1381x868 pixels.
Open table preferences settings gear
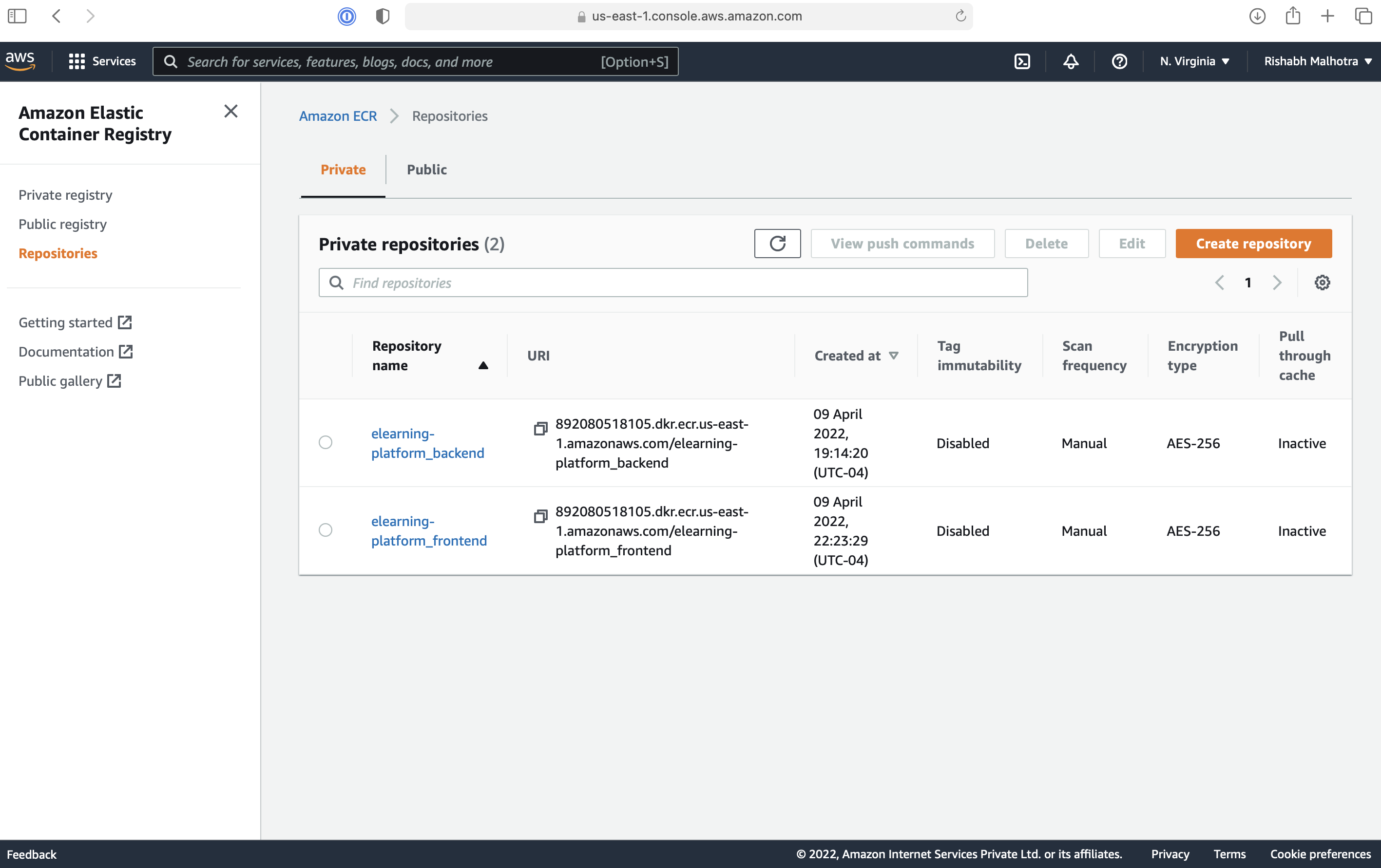(1323, 282)
